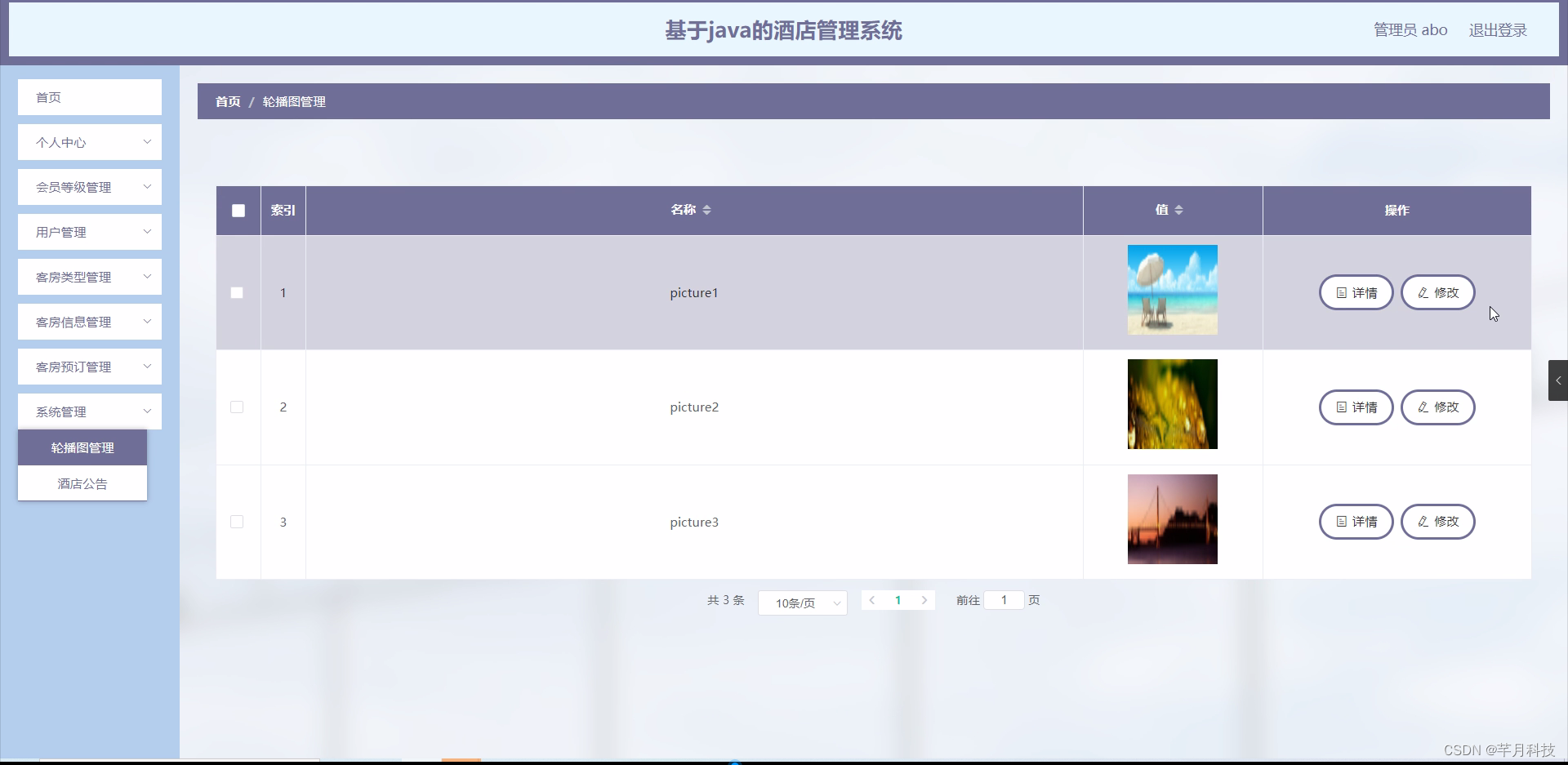Check the checkbox for picture2 row
The height and width of the screenshot is (765, 1568).
click(237, 407)
